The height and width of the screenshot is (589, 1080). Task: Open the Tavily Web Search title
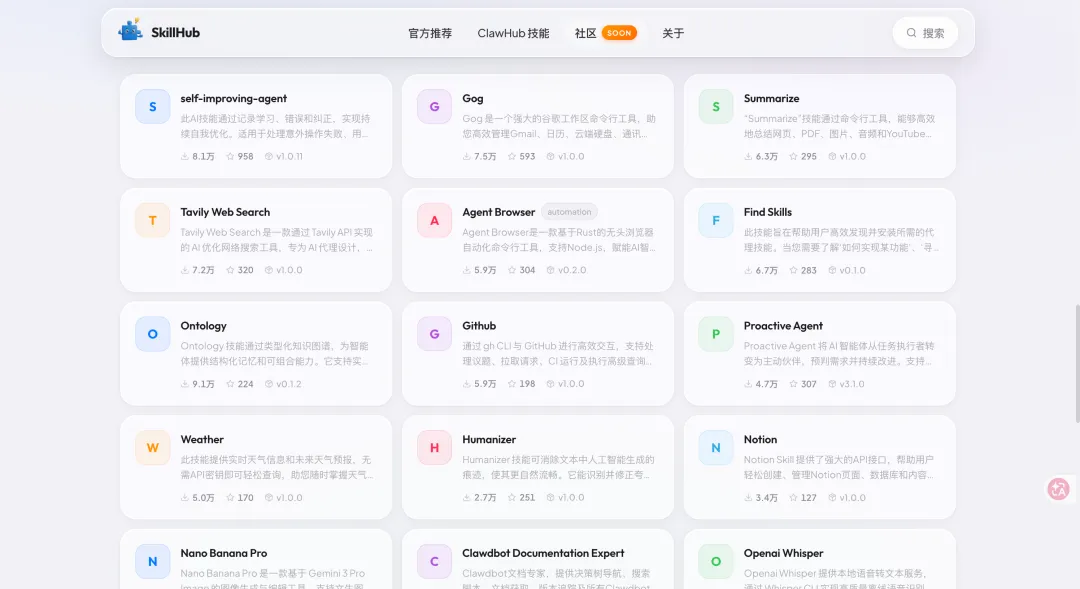225,212
